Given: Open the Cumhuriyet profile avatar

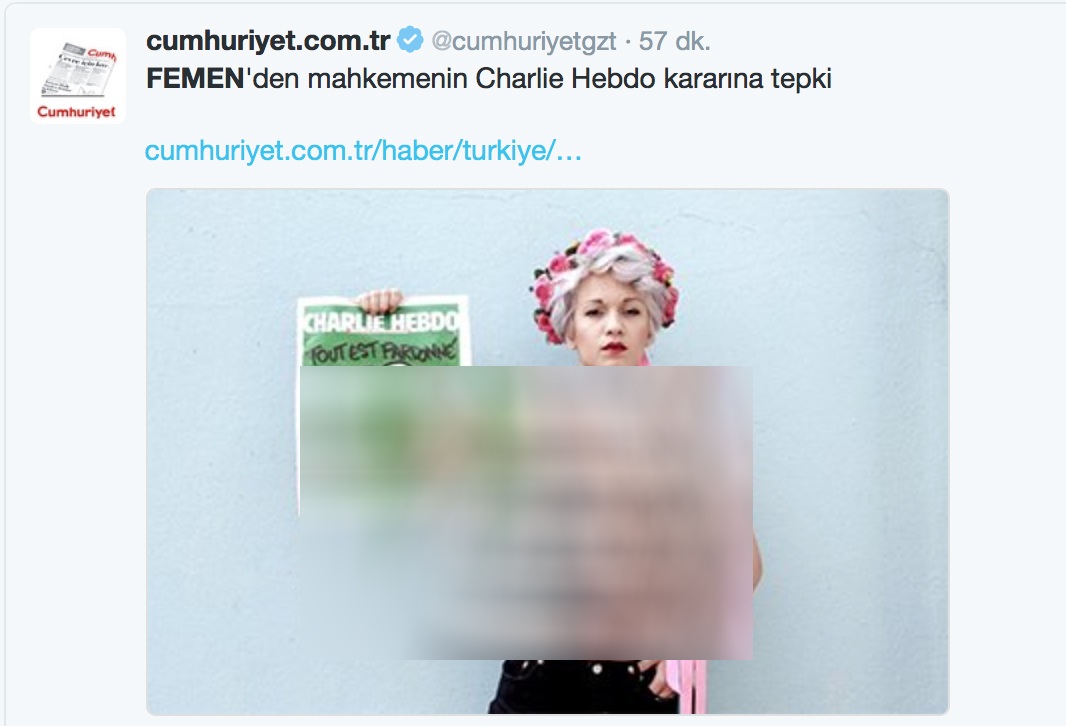Looking at the screenshot, I should click(x=78, y=75).
